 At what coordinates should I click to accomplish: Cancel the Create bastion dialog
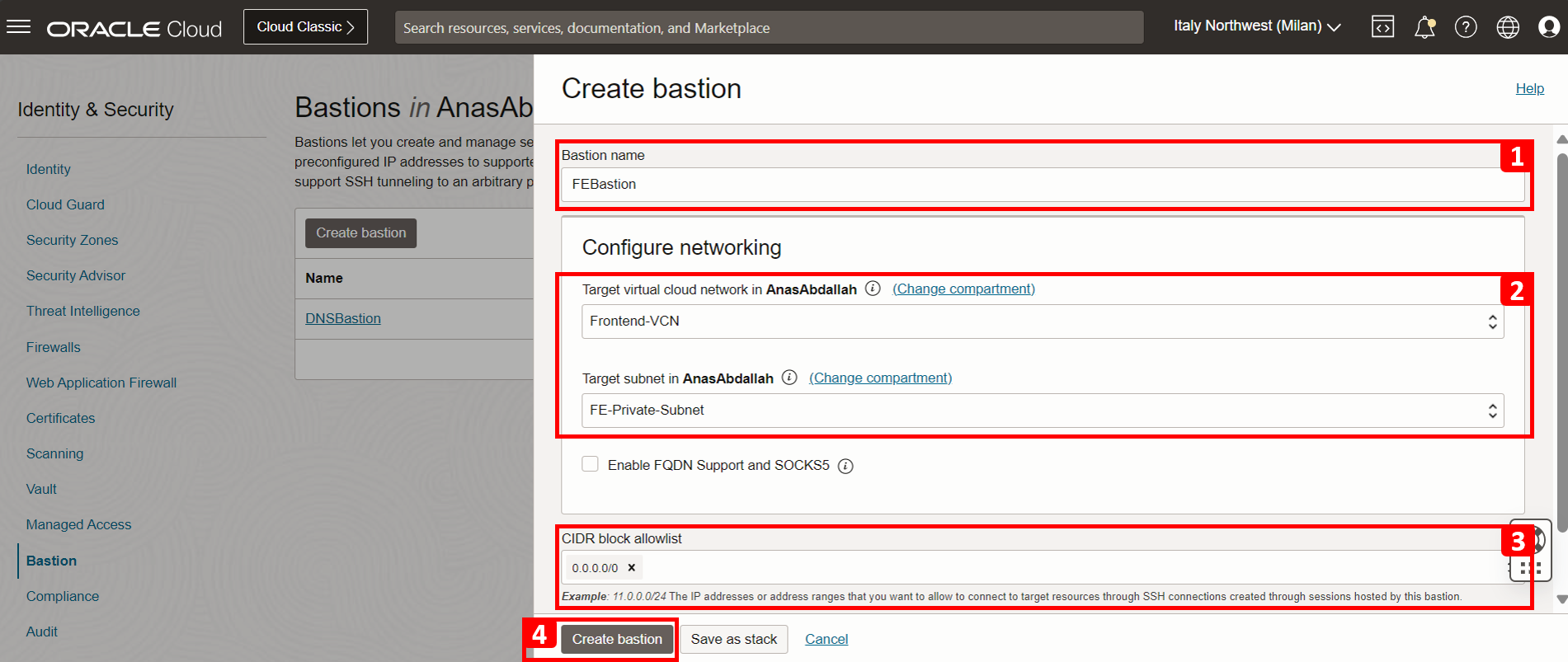pos(826,639)
